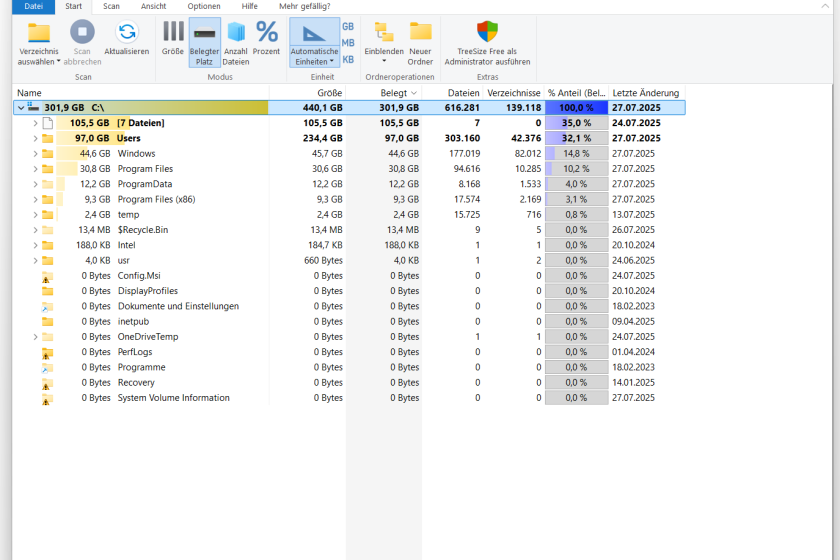840x560 pixels.
Task: Sort by the Letzte Änderung column header
Action: 647,93
